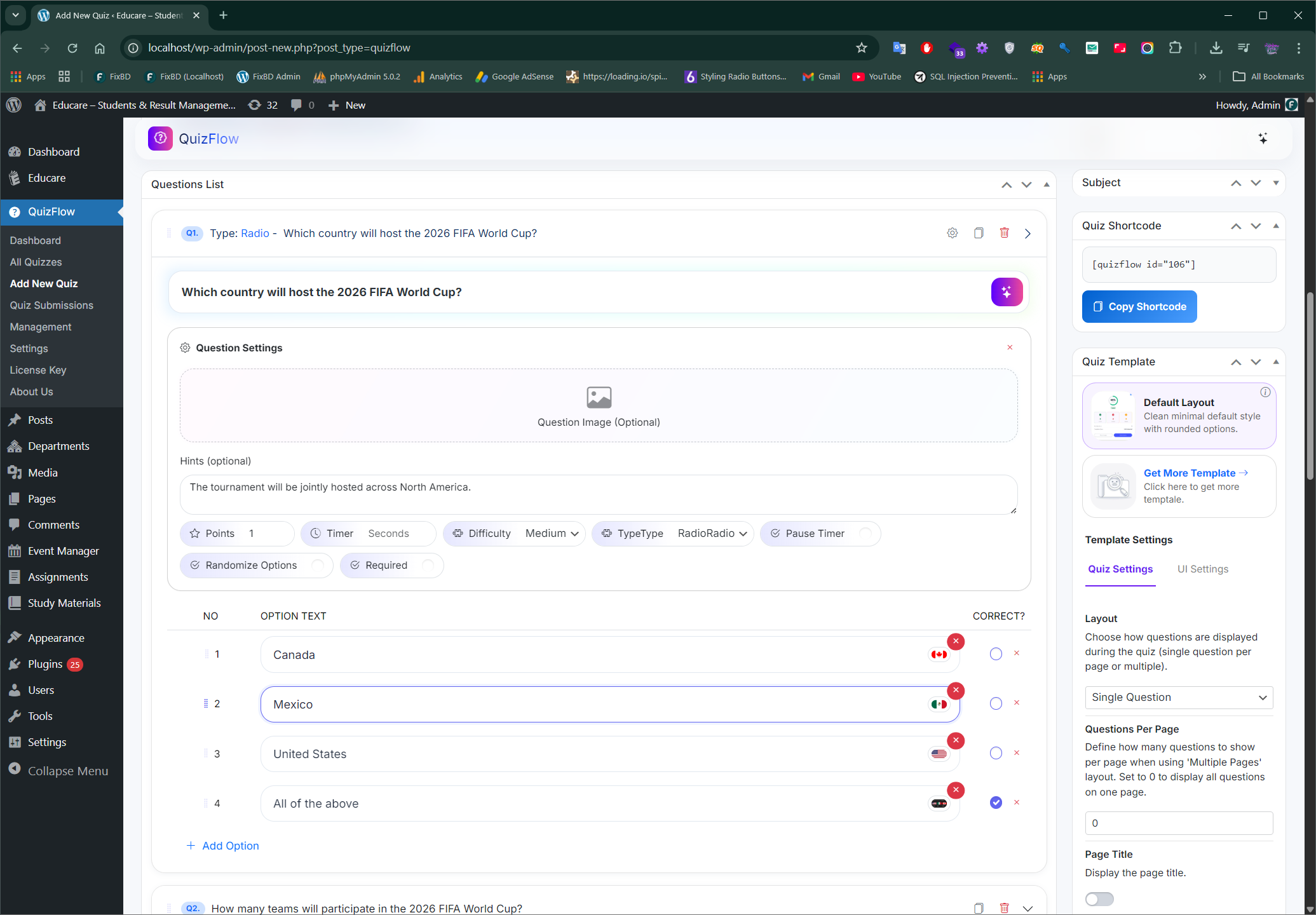
Task: Click the Questions Per Page number field
Action: pyautogui.click(x=1179, y=823)
